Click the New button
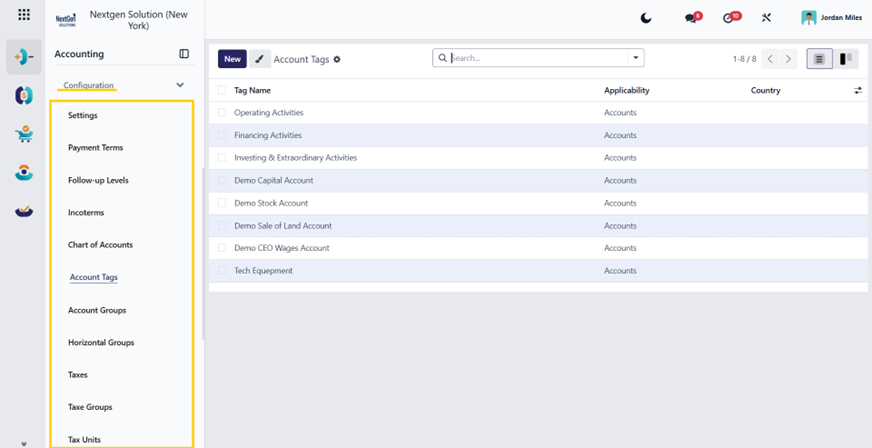Image resolution: width=872 pixels, height=448 pixels. coord(232,59)
